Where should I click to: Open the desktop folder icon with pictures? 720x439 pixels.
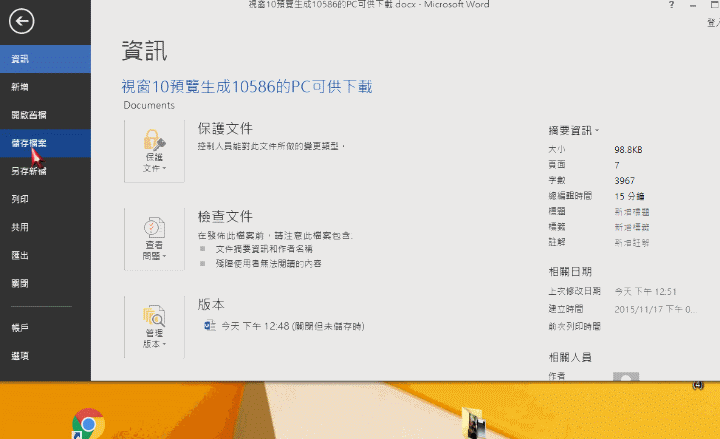(x=473, y=422)
